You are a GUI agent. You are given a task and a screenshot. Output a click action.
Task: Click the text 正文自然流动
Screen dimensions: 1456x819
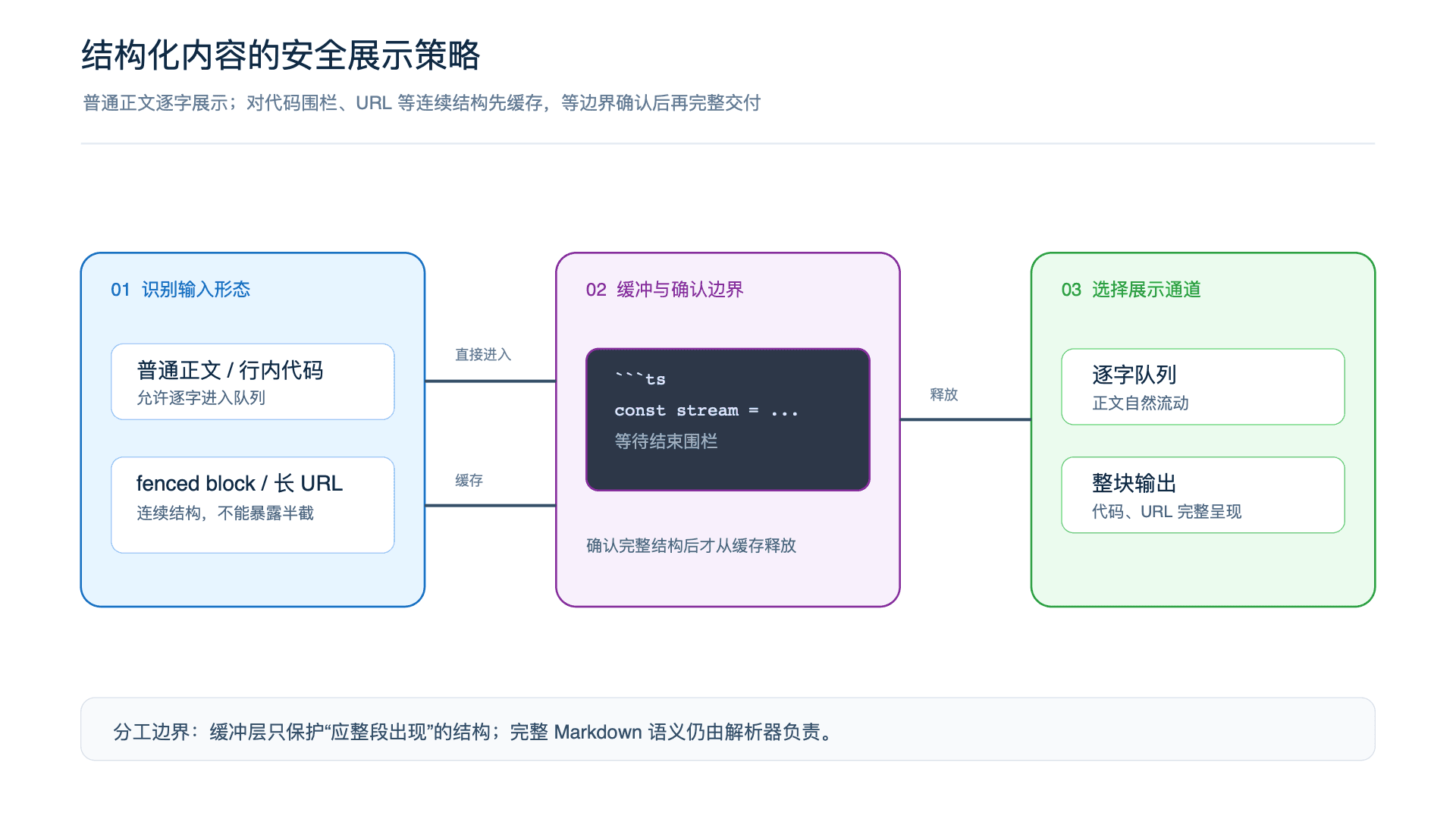pyautogui.click(x=1141, y=403)
